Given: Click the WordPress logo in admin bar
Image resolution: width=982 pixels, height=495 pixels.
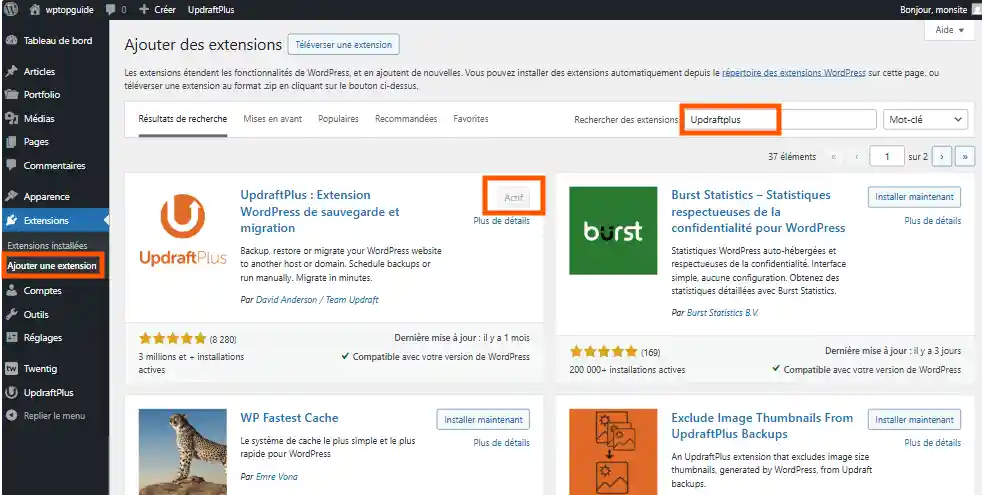Looking at the screenshot, I should (x=11, y=9).
